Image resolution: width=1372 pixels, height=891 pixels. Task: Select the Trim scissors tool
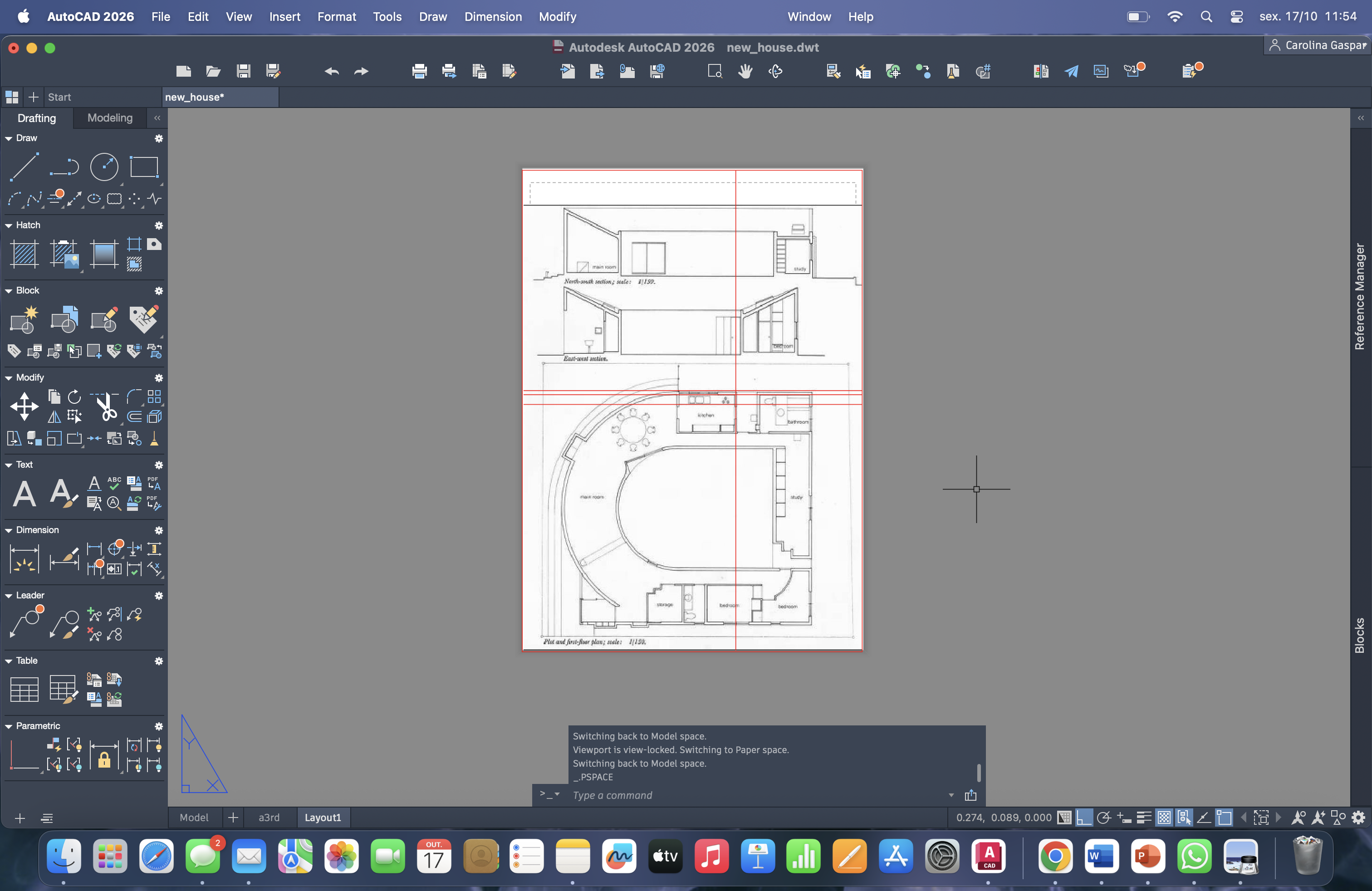point(106,407)
